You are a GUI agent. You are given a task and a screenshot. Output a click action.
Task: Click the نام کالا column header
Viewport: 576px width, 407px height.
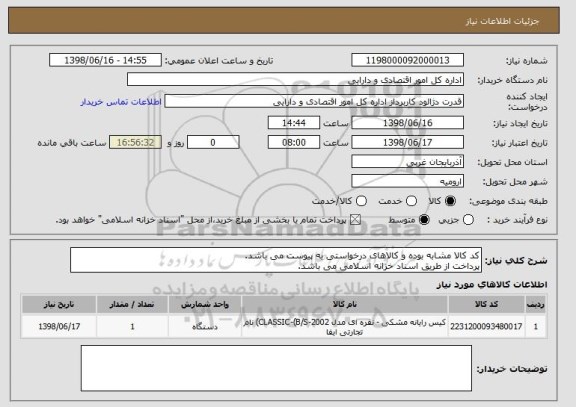(x=345, y=305)
